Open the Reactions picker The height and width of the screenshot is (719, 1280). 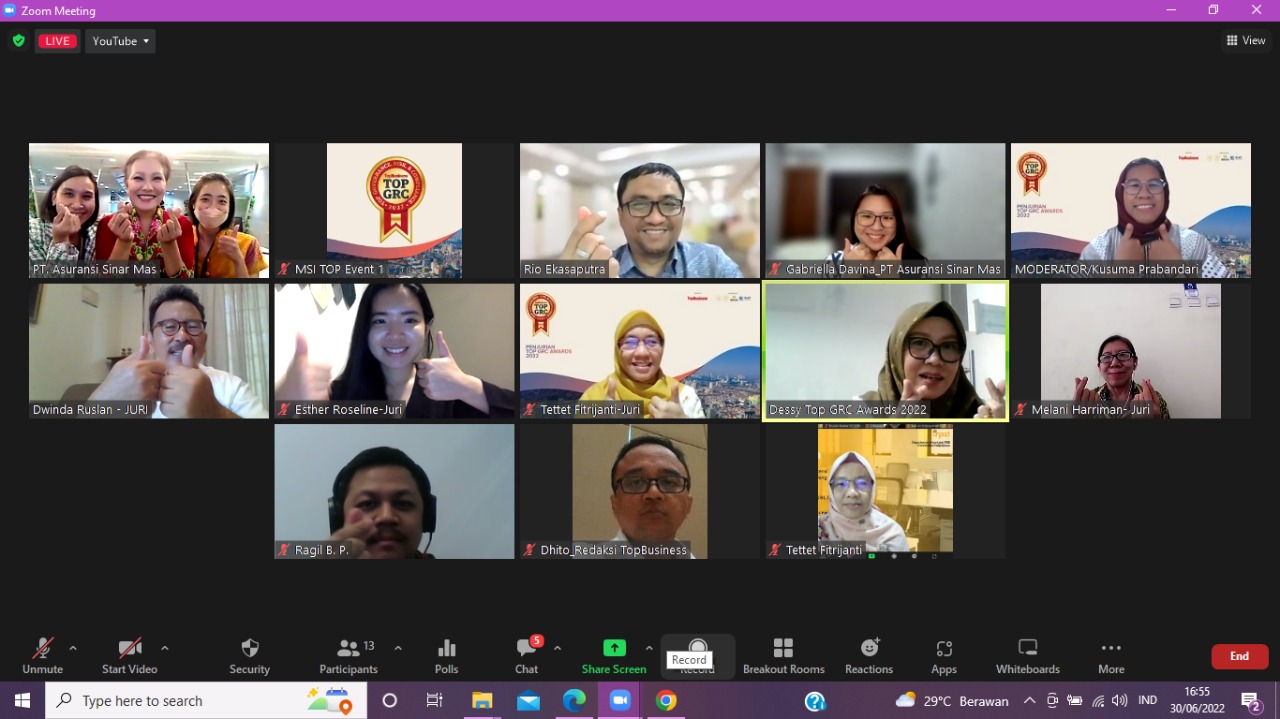[x=869, y=655]
